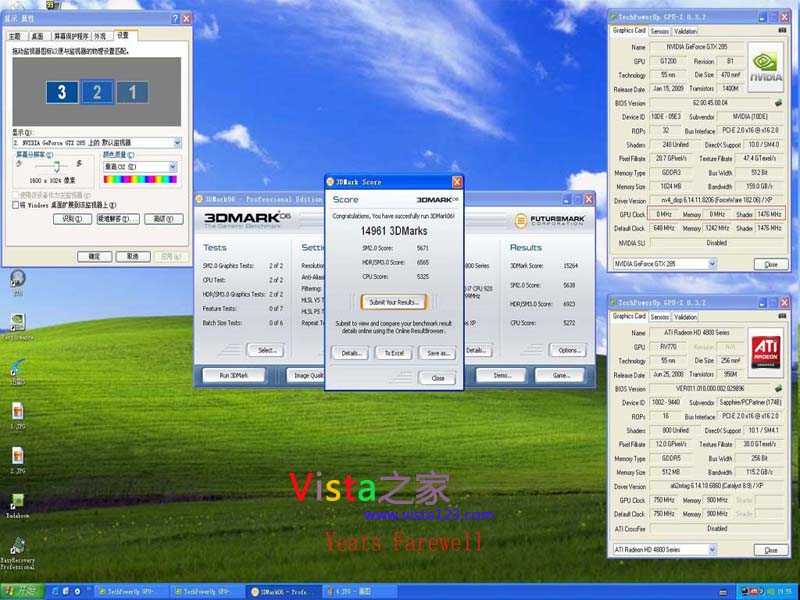Click the BIOS save icon in GeForce GPU-Z window
The height and width of the screenshot is (600, 800).
(x=779, y=103)
